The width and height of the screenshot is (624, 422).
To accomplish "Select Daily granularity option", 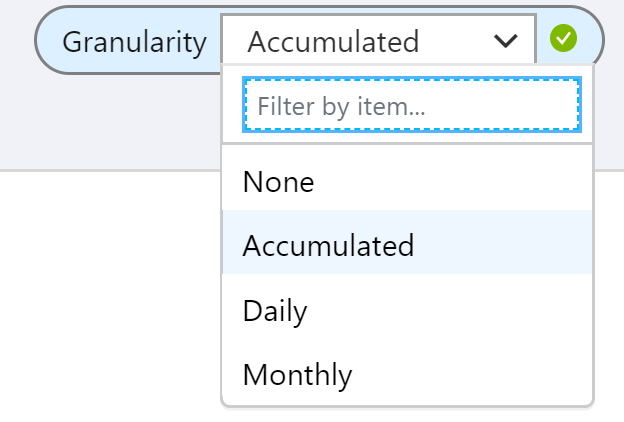I will tap(275, 310).
